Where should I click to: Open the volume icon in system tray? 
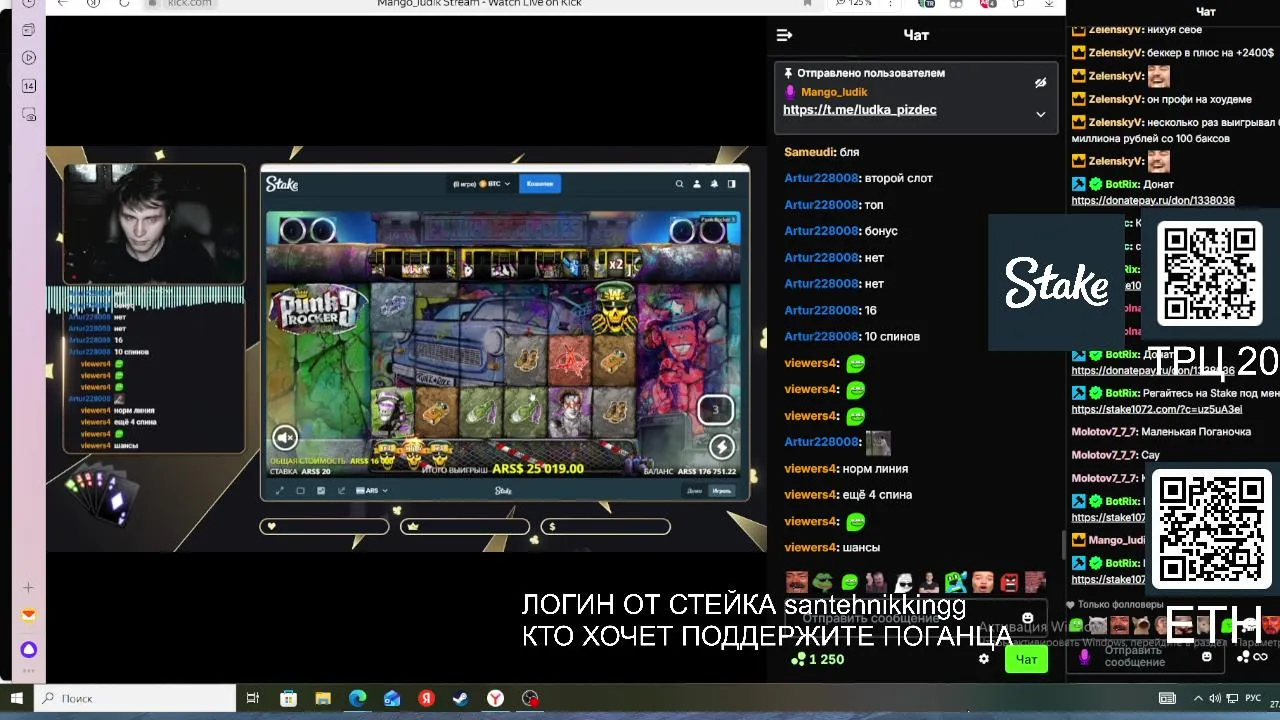(x=1215, y=698)
